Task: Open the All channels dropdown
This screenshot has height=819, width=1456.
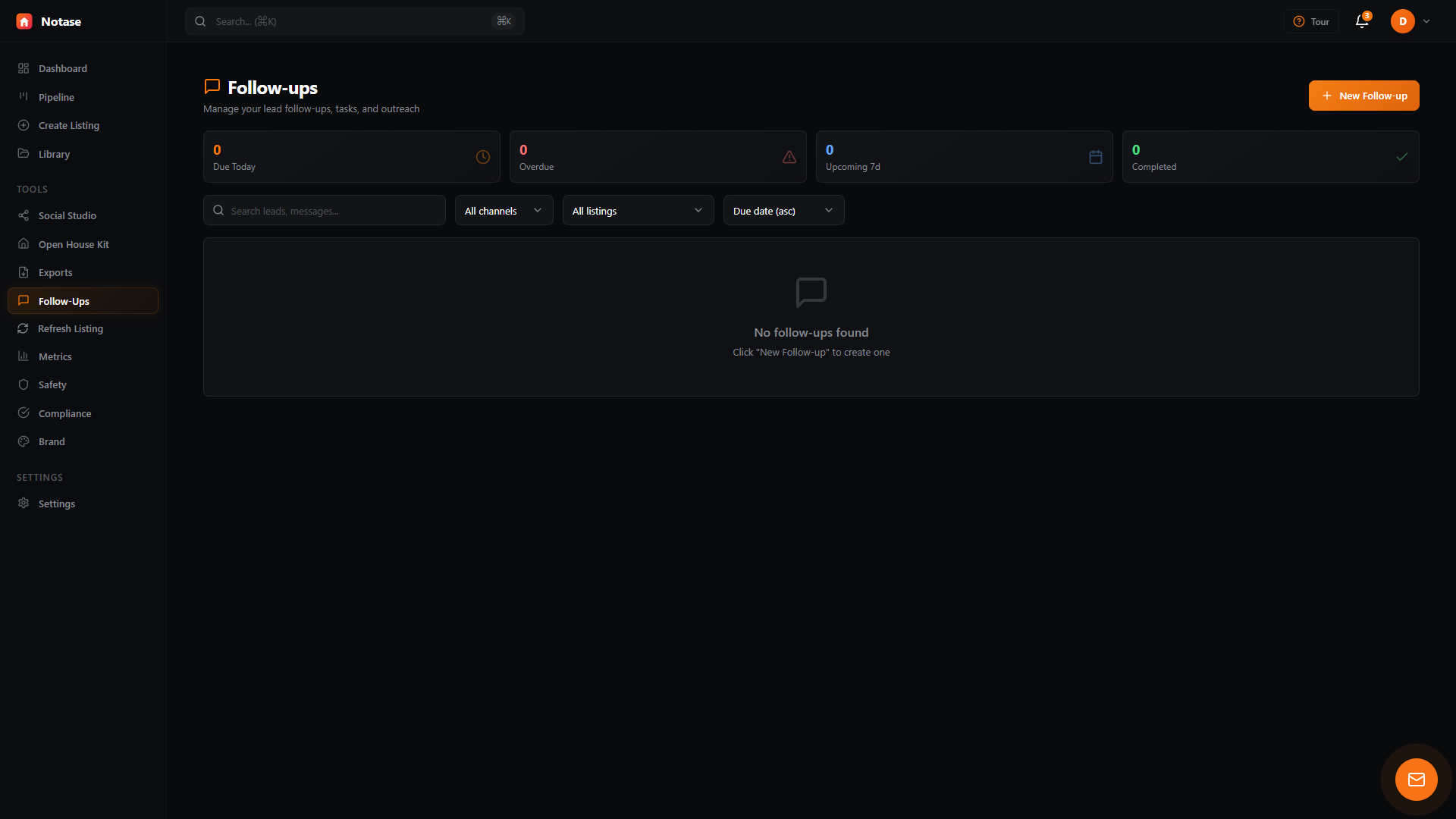Action: coord(503,210)
